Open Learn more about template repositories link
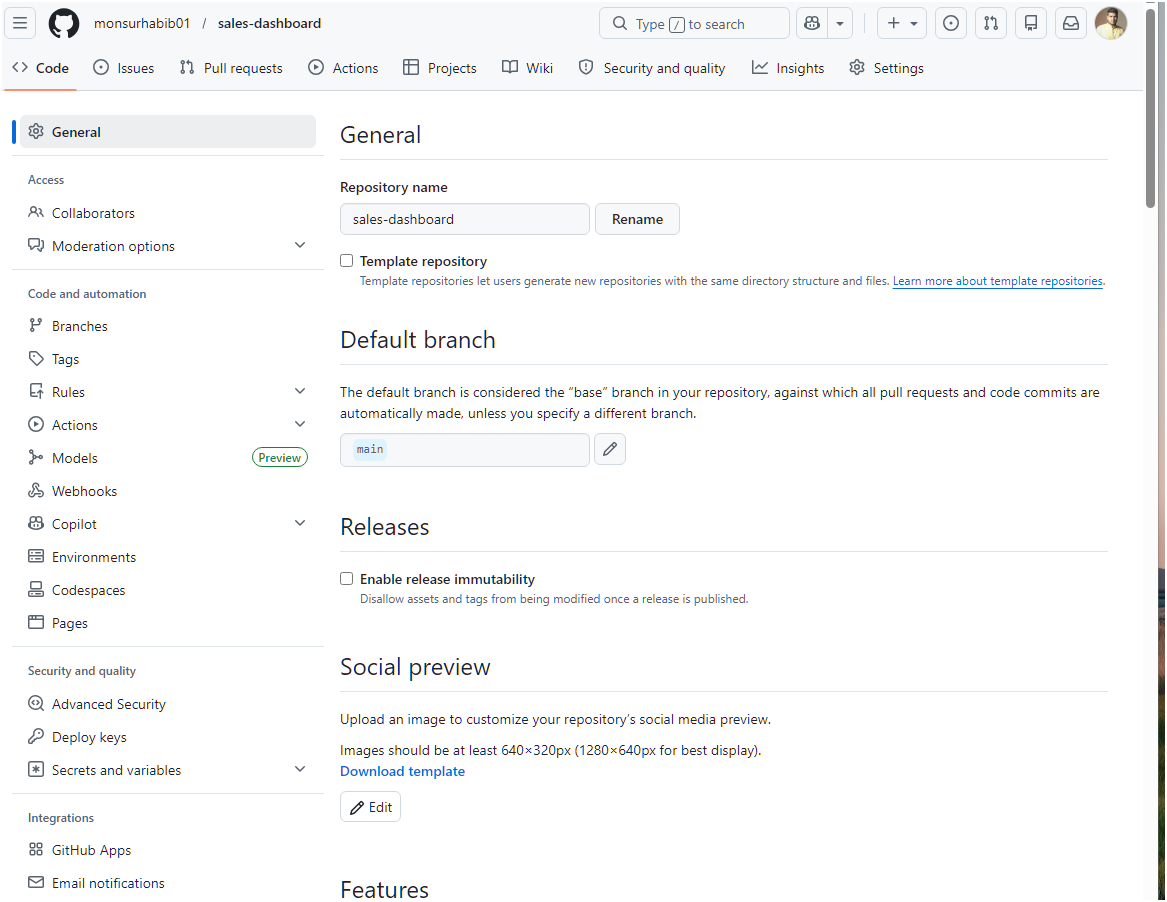 [x=997, y=281]
